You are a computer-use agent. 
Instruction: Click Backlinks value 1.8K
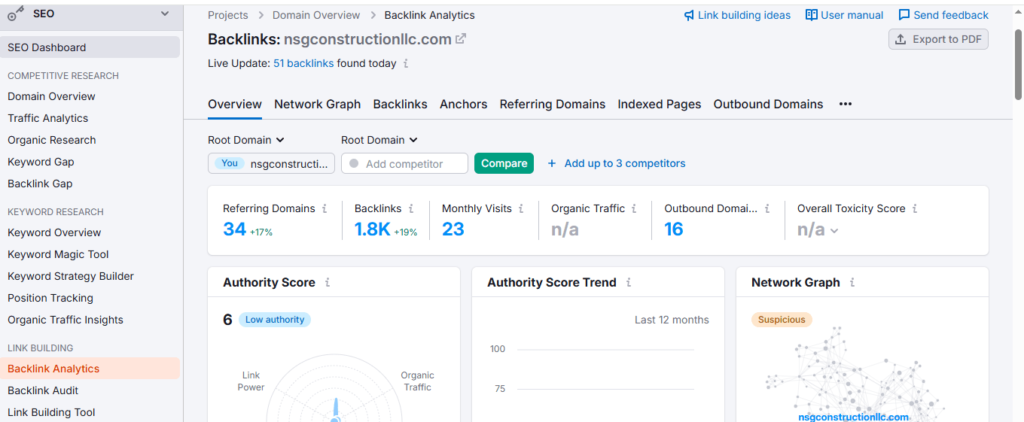pyautogui.click(x=372, y=229)
